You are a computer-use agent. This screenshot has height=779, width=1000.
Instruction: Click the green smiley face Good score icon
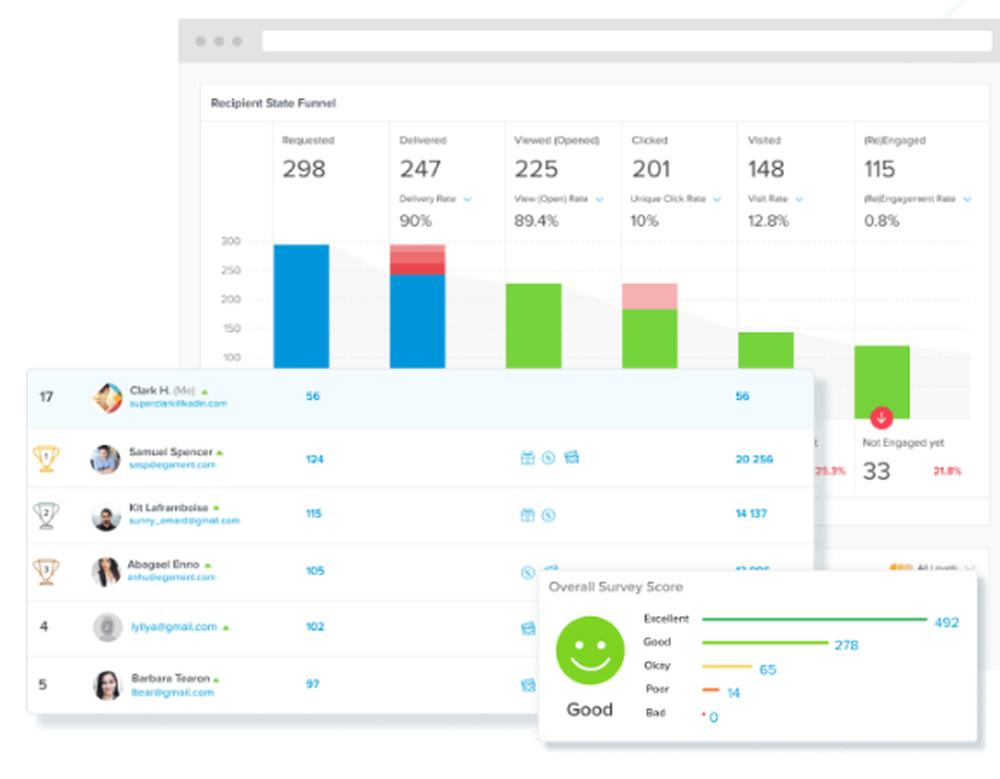pos(590,650)
